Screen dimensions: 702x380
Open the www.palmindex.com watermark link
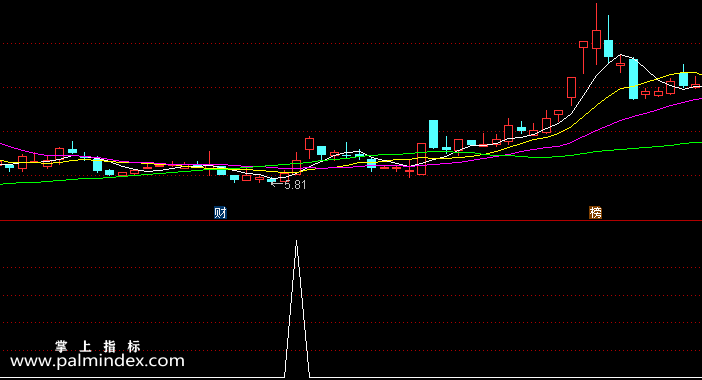click(97, 361)
